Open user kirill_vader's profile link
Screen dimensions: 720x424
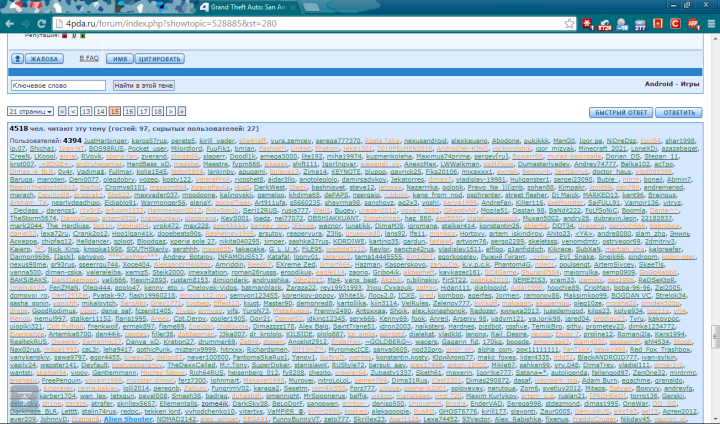point(217,141)
